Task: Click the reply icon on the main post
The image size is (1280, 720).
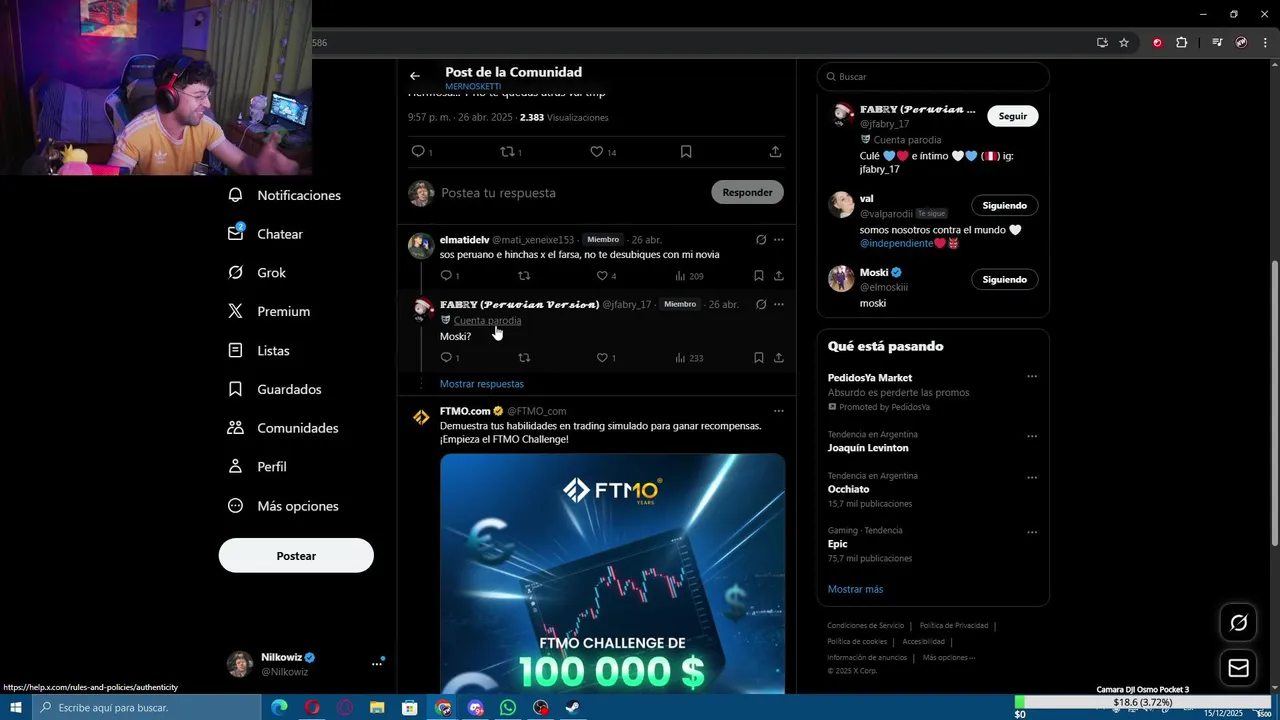Action: (x=418, y=151)
